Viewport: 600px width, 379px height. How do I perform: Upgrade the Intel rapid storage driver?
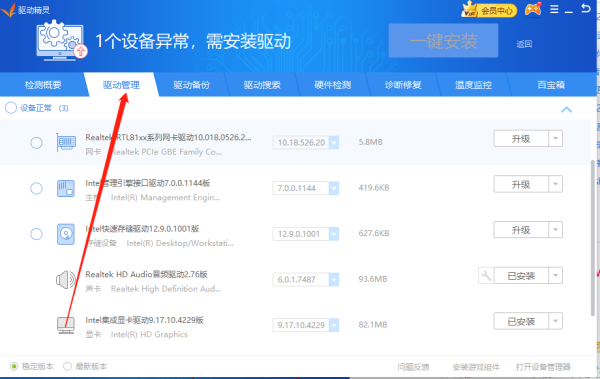[x=521, y=230]
